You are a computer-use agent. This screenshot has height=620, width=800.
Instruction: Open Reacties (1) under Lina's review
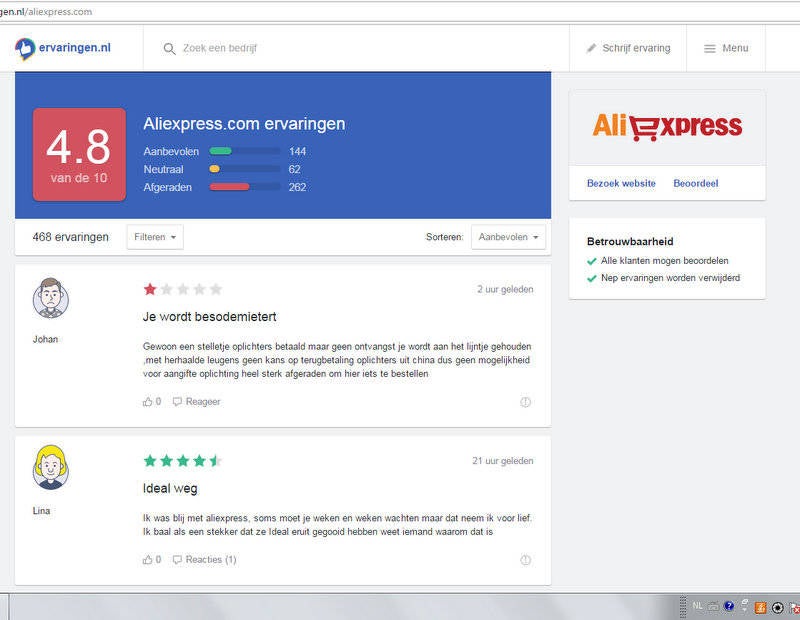211,560
